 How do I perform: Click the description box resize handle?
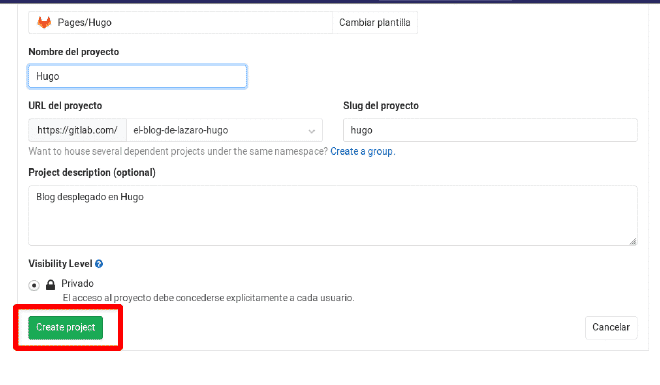coord(633,241)
